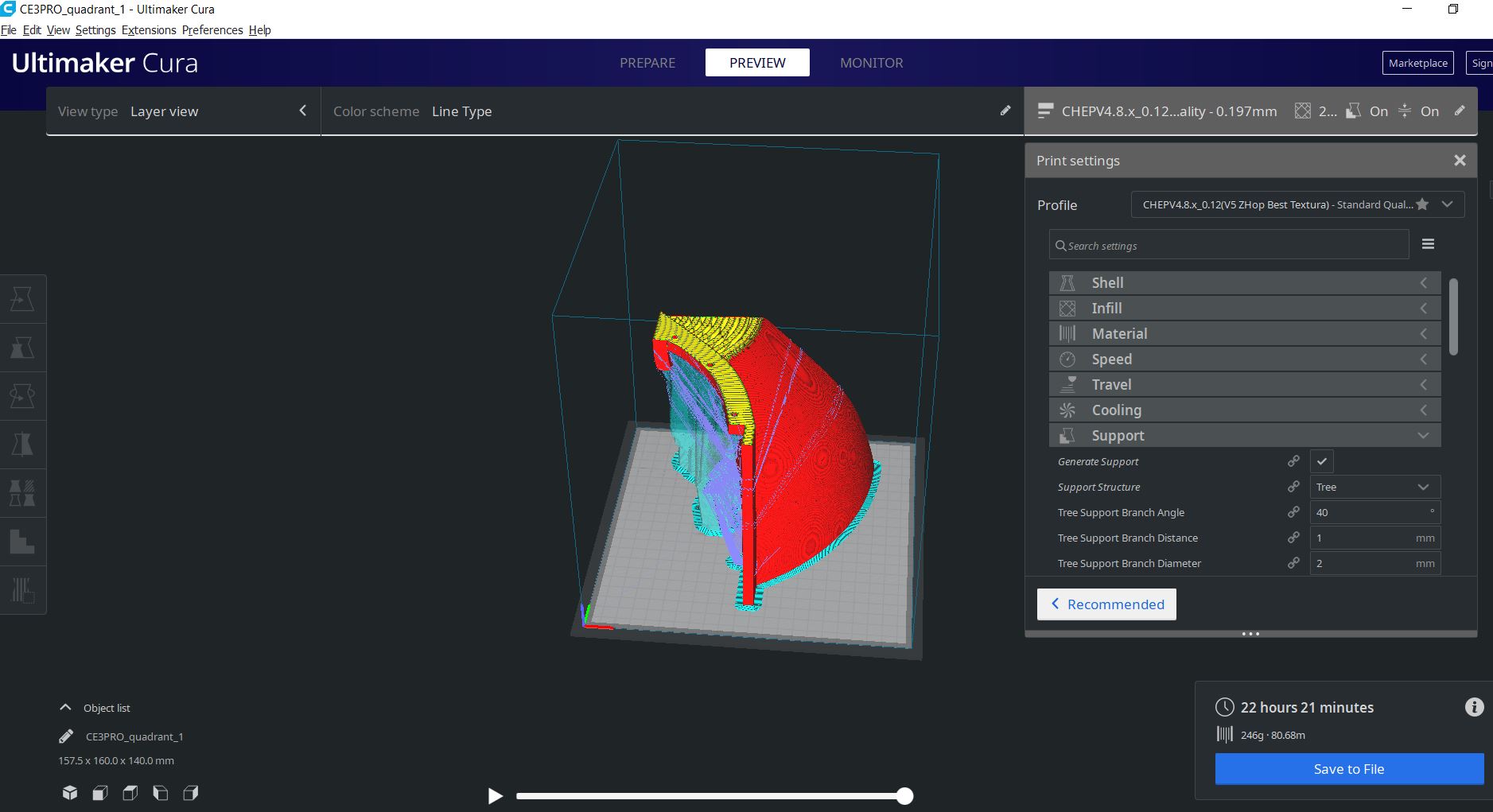The width and height of the screenshot is (1493, 812).
Task: Expand the Cooling settings category
Action: (x=1245, y=410)
